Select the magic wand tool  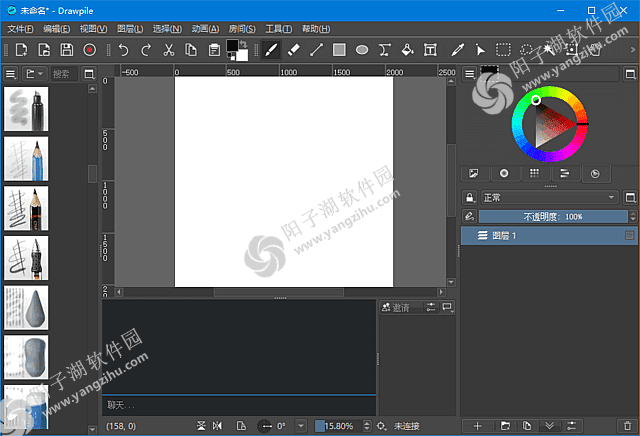(x=548, y=50)
